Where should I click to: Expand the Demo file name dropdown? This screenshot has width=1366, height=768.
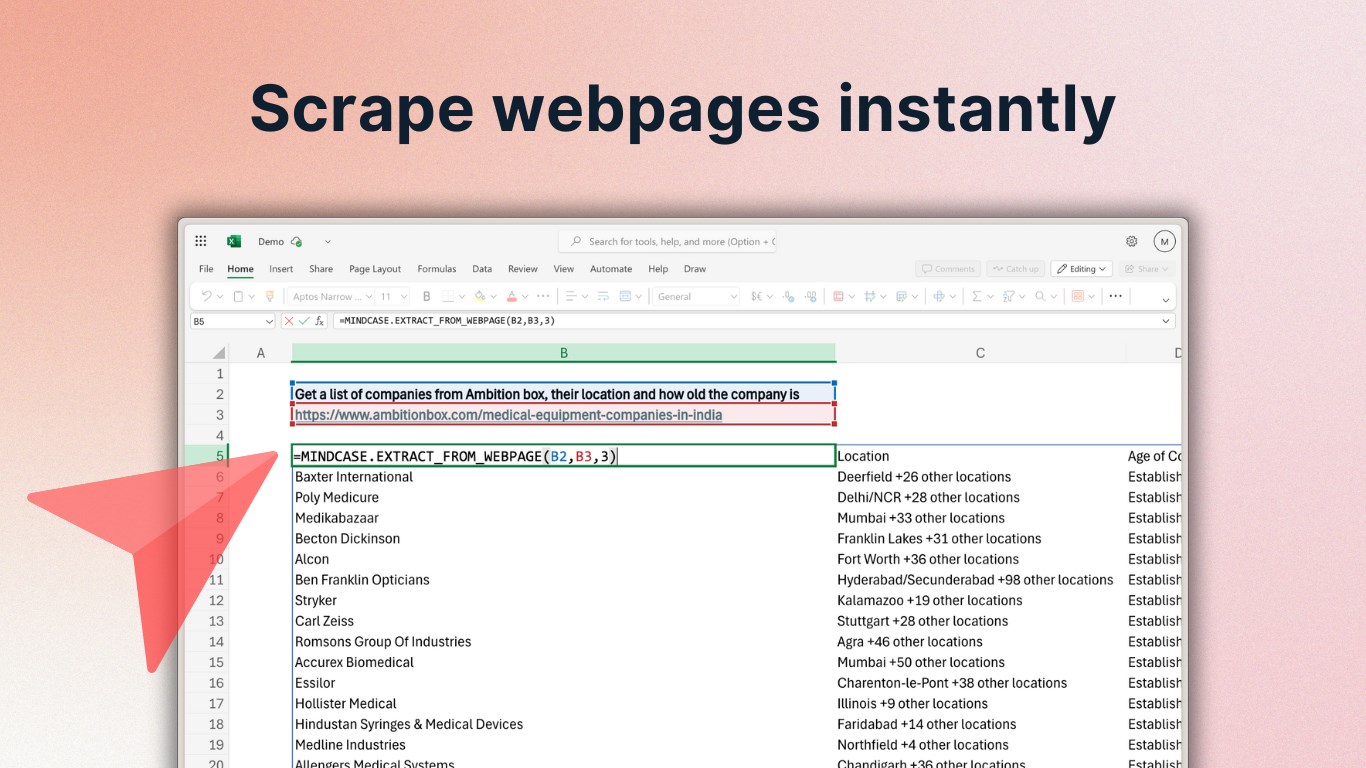click(x=327, y=242)
